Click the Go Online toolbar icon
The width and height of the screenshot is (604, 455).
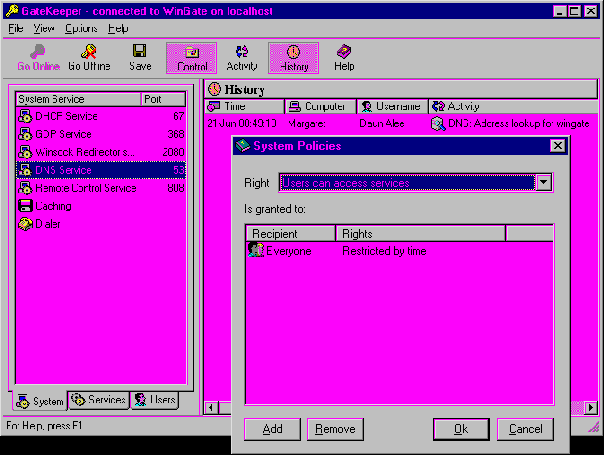click(38, 52)
